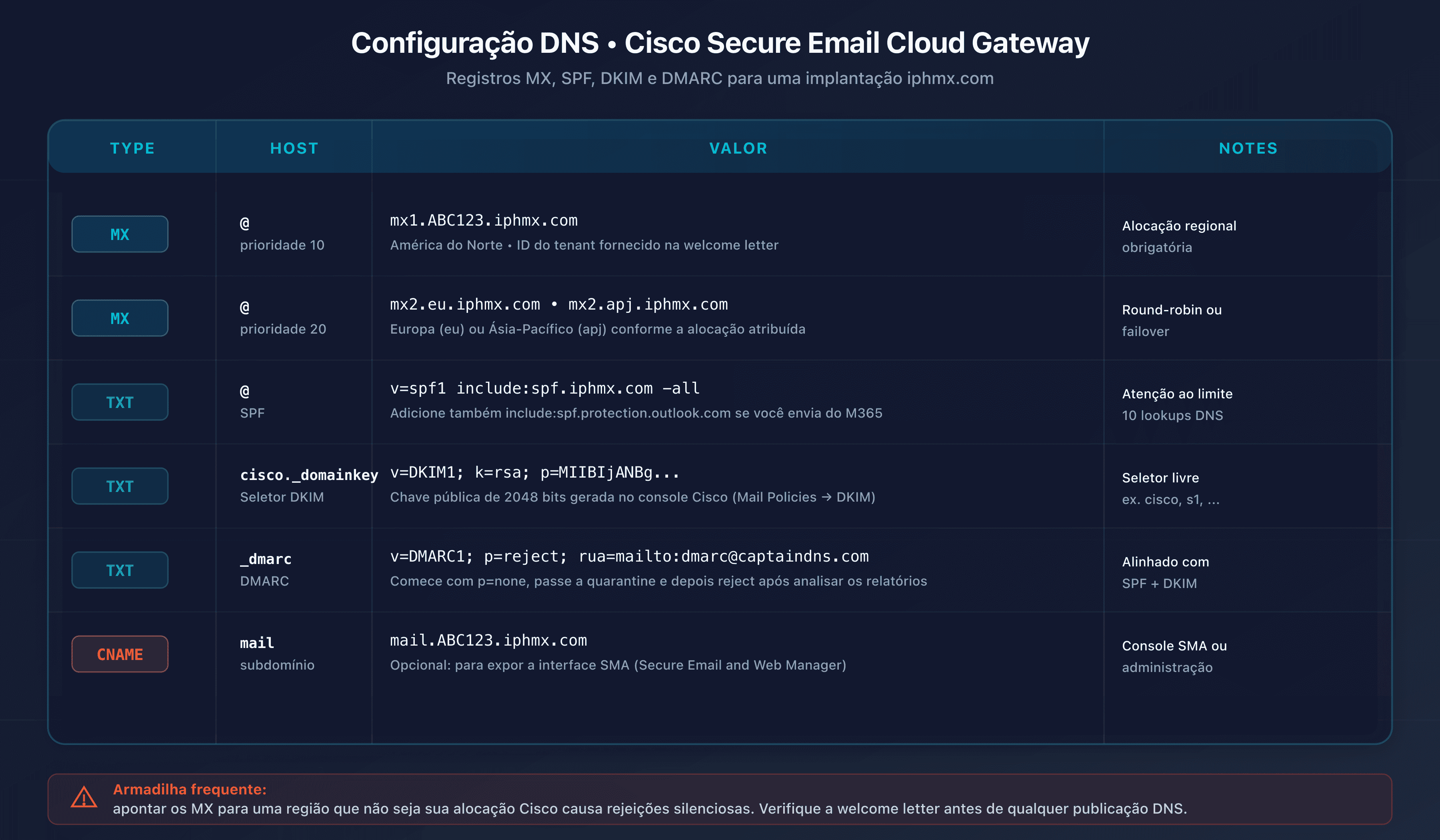Click the 'prioridade 20' label
The width and height of the screenshot is (1440, 840).
[283, 329]
